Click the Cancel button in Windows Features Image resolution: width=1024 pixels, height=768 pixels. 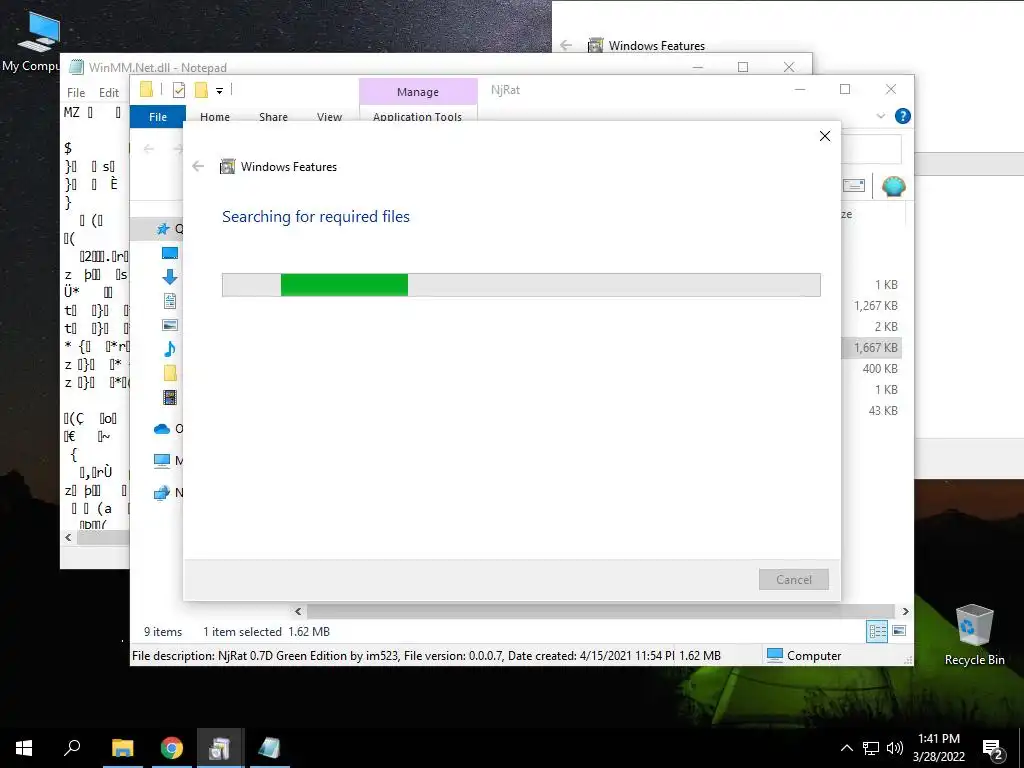pos(793,579)
